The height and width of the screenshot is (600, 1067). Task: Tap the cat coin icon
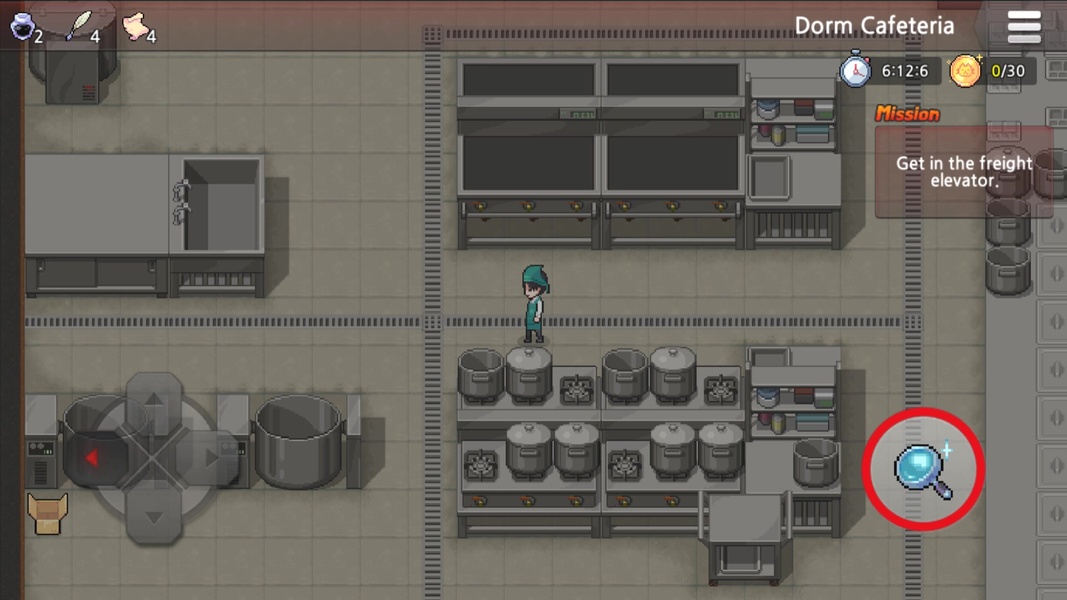tap(965, 71)
